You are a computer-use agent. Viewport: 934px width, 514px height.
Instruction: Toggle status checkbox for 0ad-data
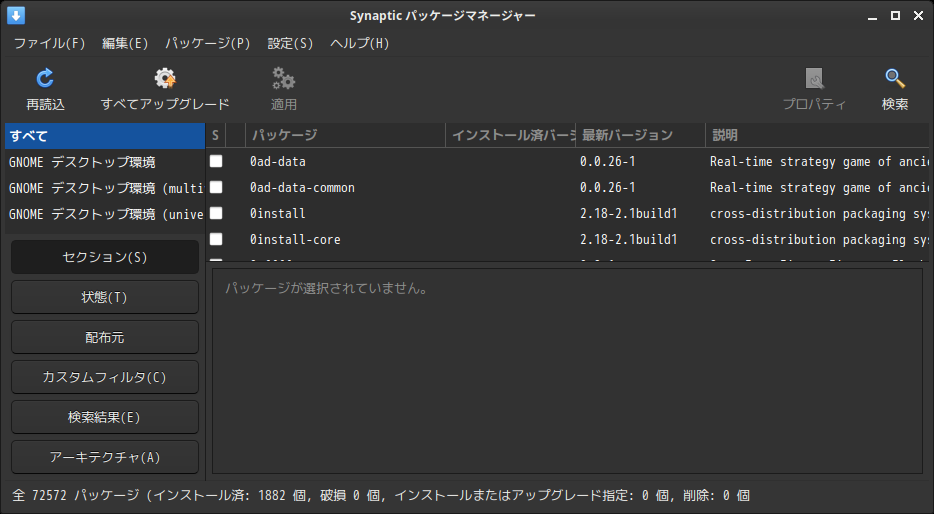point(216,161)
